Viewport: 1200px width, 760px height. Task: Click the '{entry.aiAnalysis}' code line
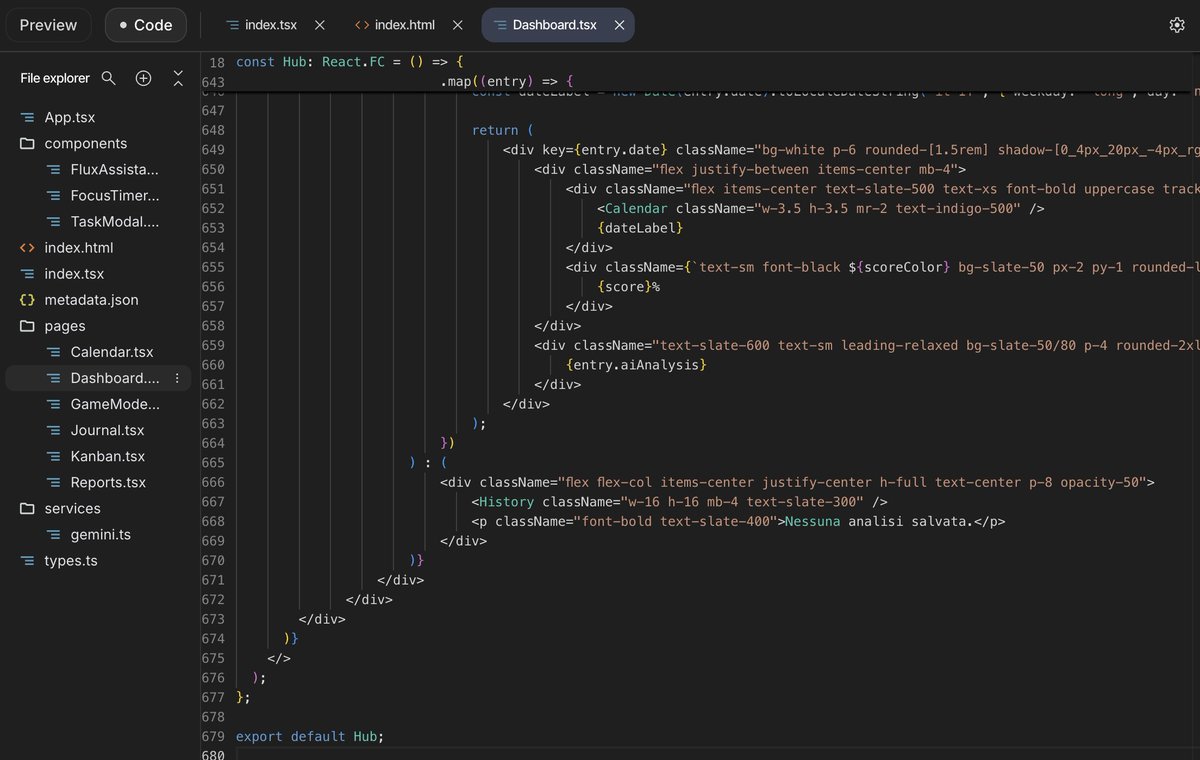(x=636, y=365)
